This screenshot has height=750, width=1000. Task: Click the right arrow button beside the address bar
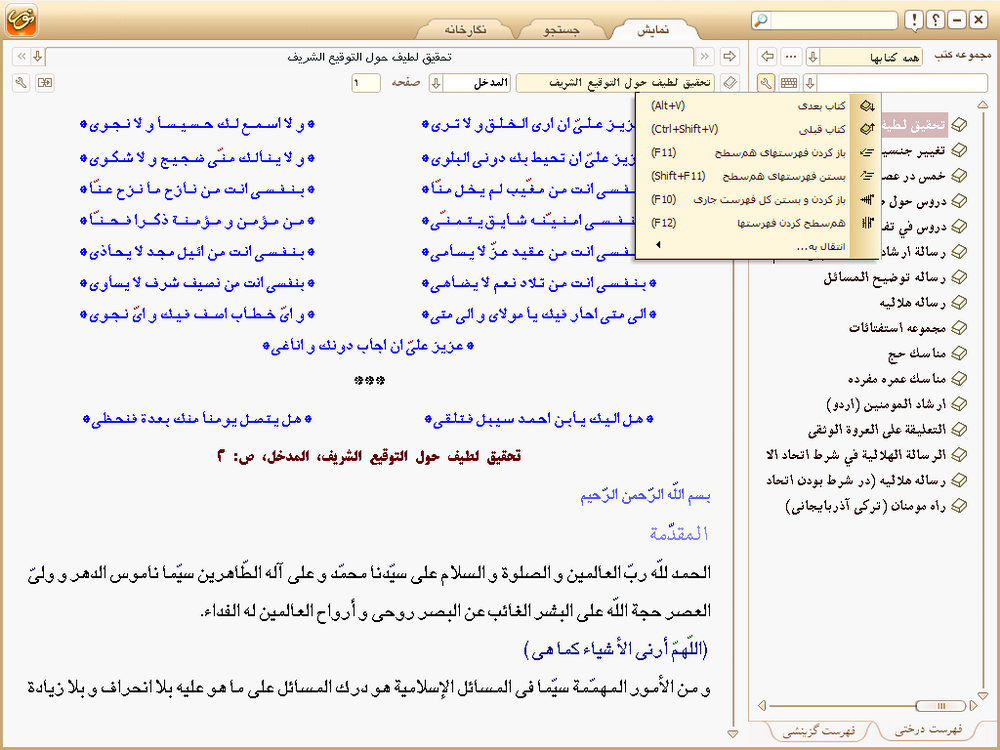(730, 57)
